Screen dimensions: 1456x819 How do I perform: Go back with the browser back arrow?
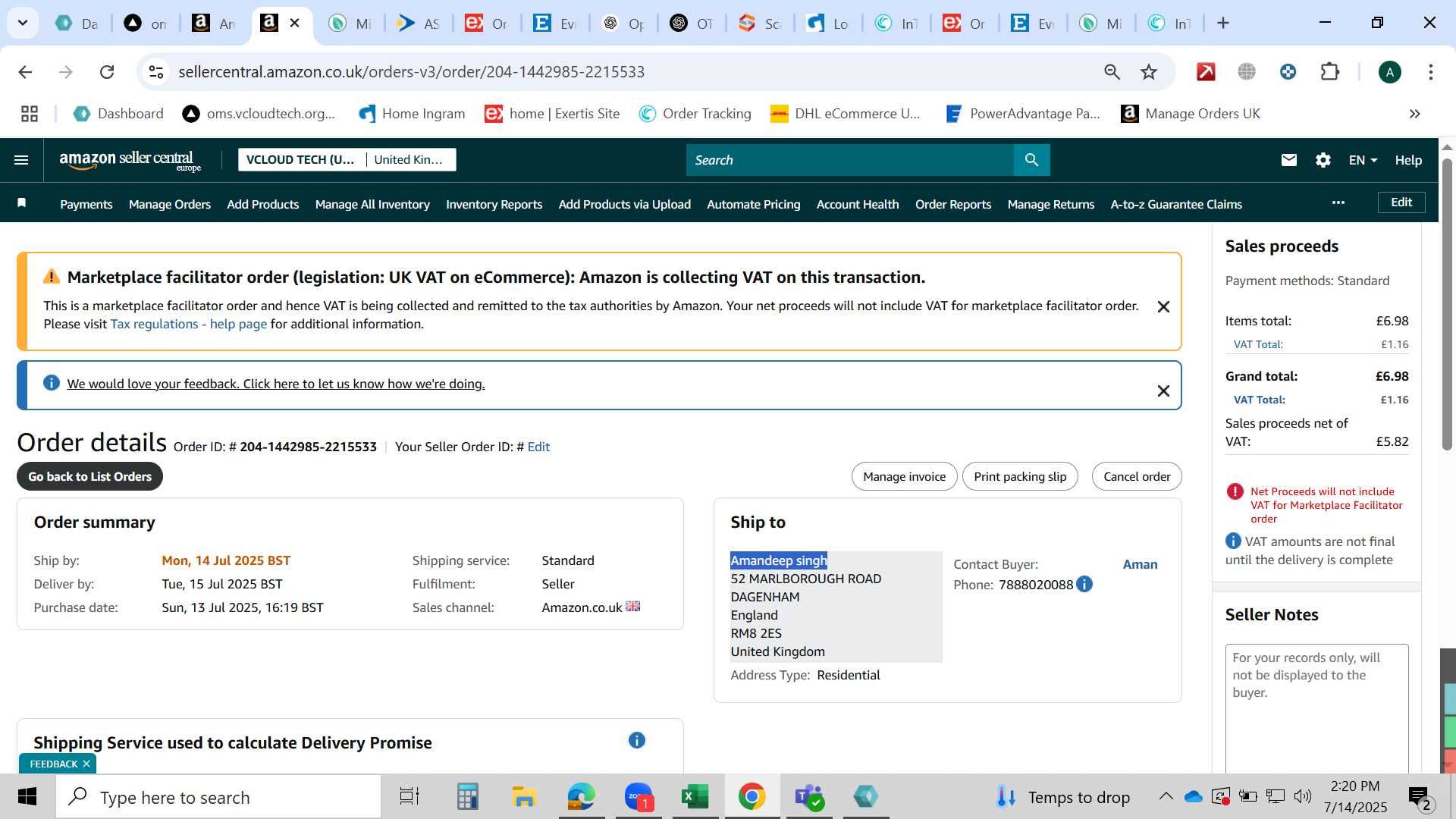pos(25,72)
